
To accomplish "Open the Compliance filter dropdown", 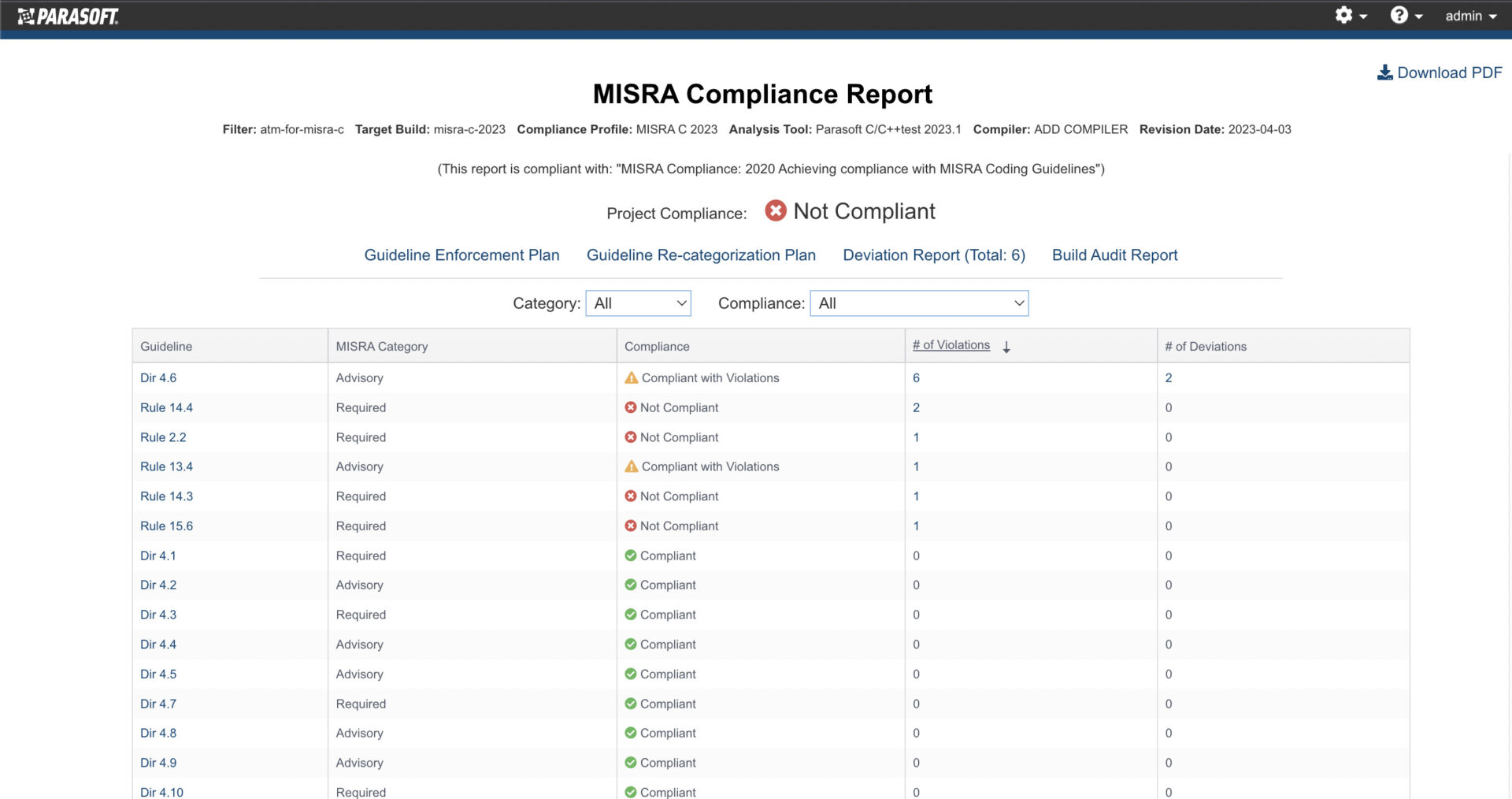I will (x=919, y=303).
